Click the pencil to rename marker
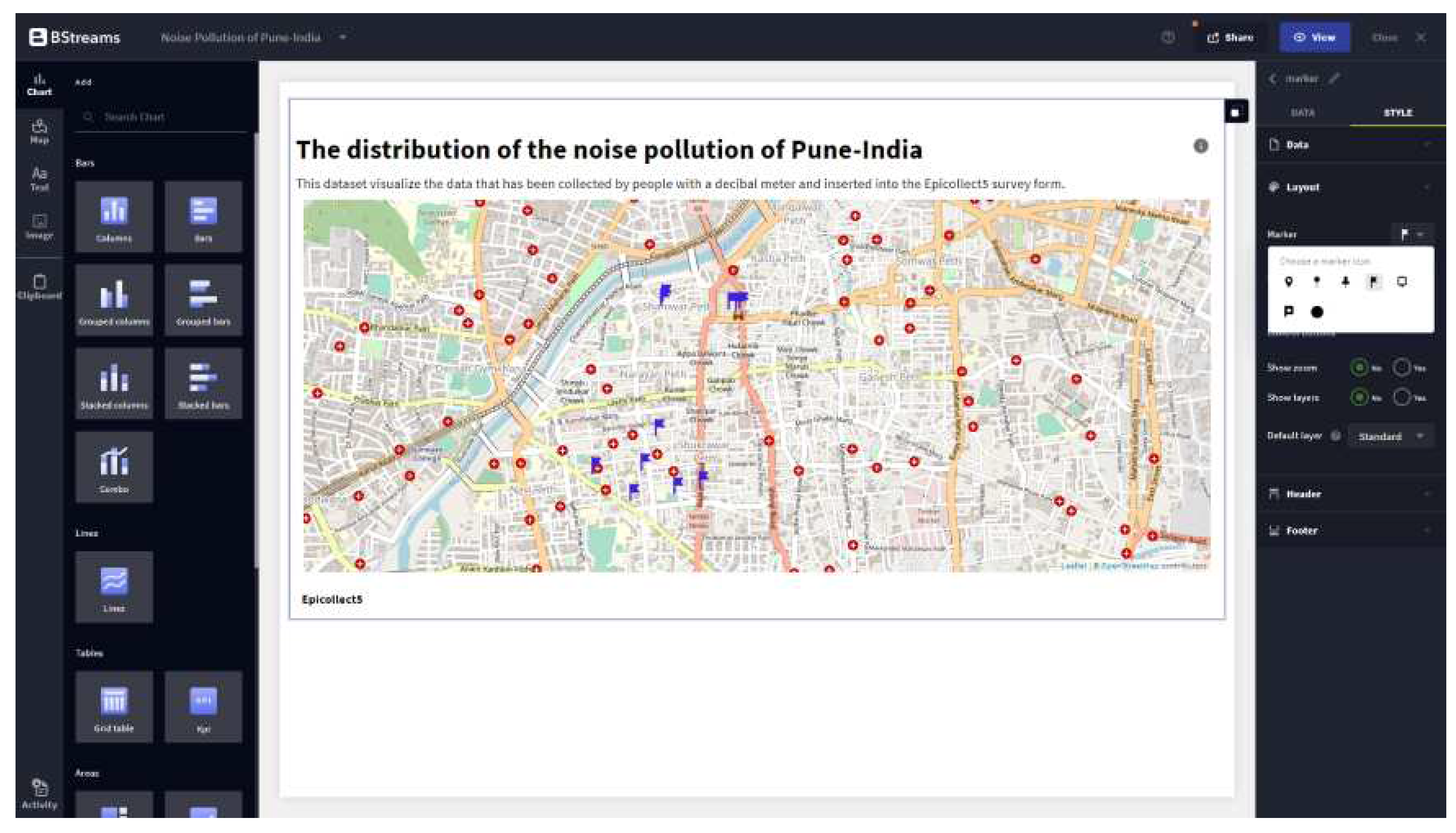The image size is (1456, 833). [1334, 79]
